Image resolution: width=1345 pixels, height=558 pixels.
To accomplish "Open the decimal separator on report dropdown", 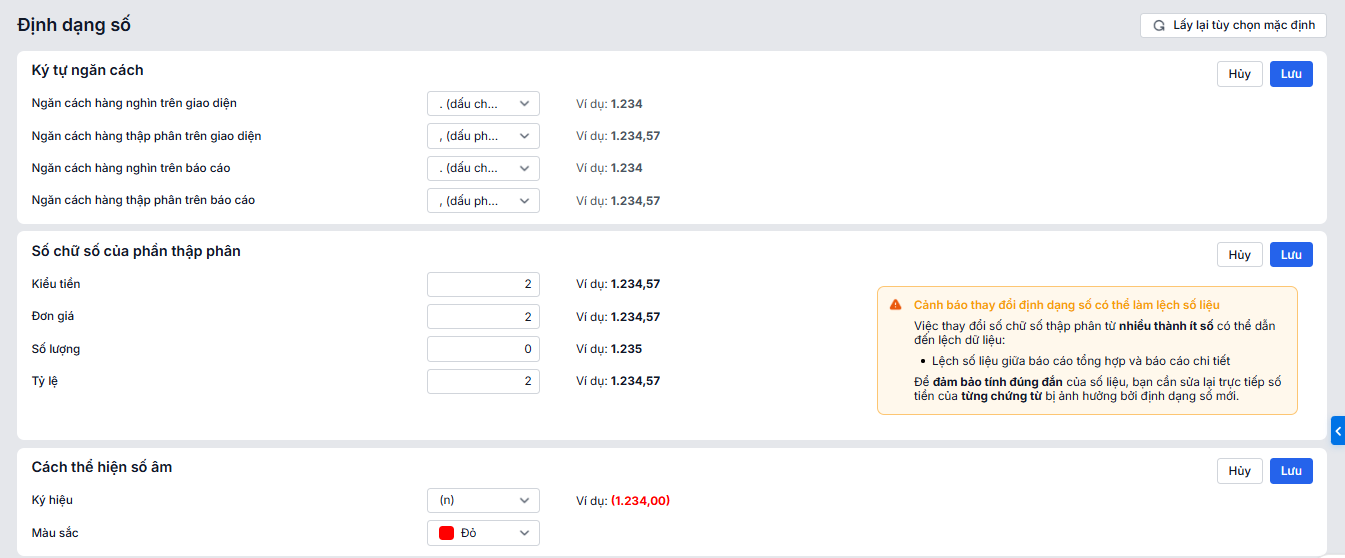I will (483, 201).
